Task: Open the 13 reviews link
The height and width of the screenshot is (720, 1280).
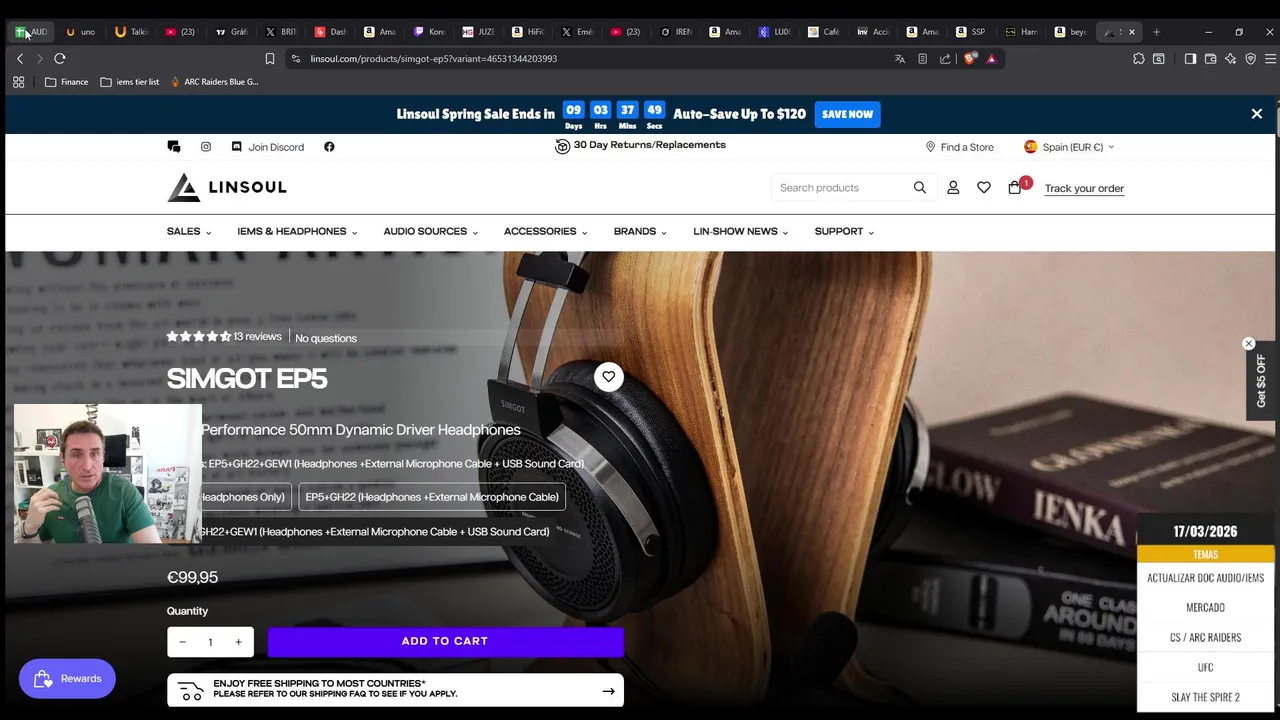Action: [257, 337]
